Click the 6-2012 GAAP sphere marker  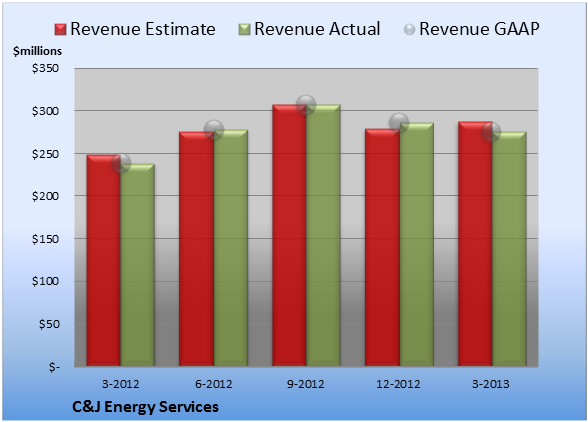tap(214, 130)
